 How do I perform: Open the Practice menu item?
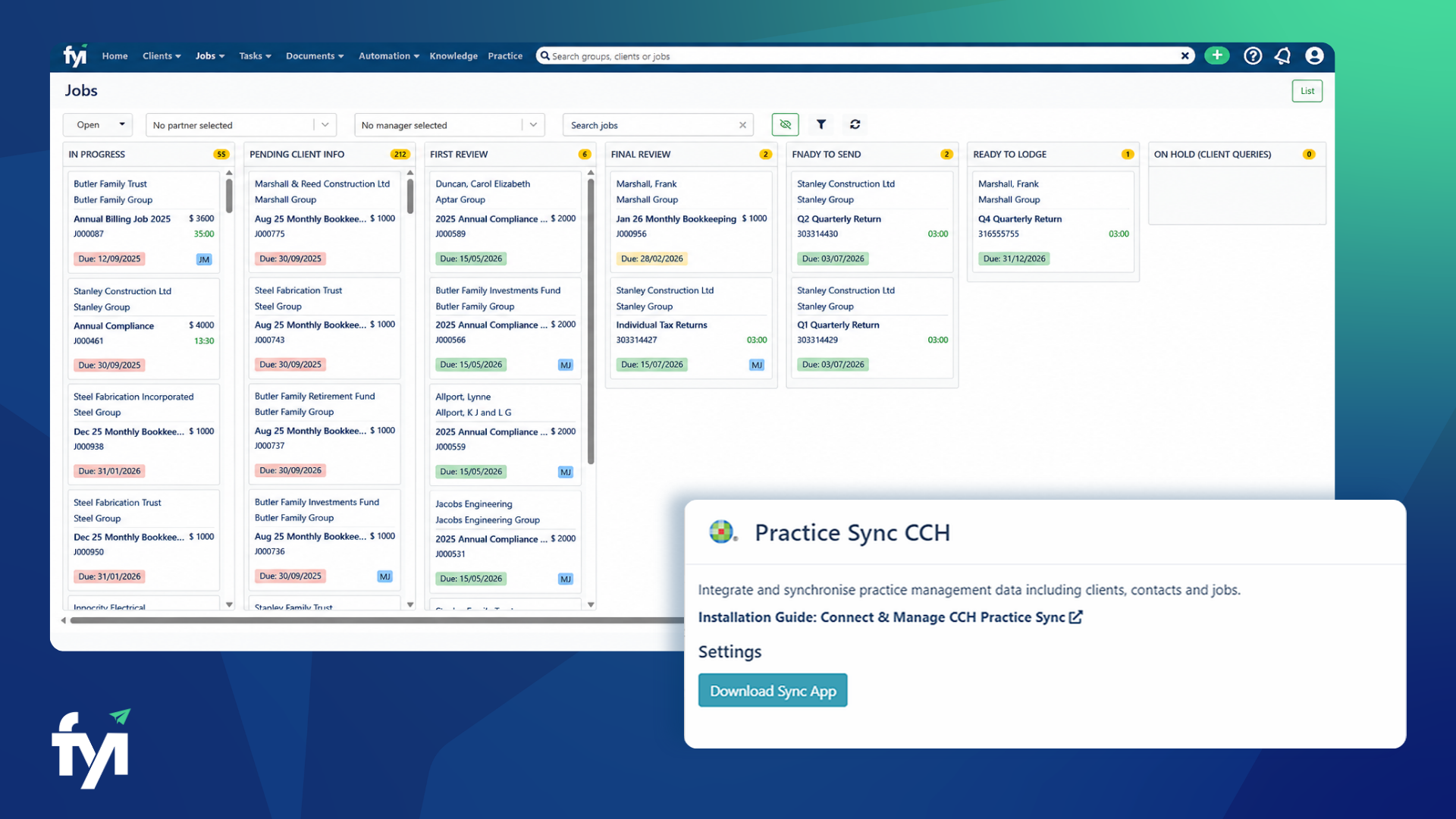(x=505, y=56)
